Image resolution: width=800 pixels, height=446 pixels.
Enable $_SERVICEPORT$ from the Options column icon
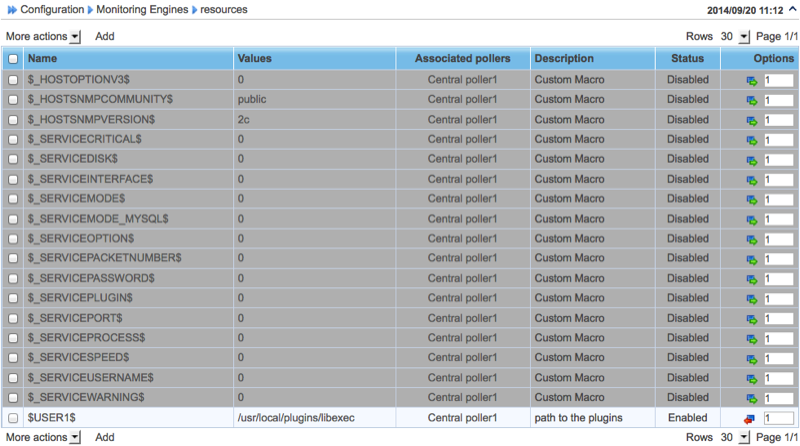point(751,318)
